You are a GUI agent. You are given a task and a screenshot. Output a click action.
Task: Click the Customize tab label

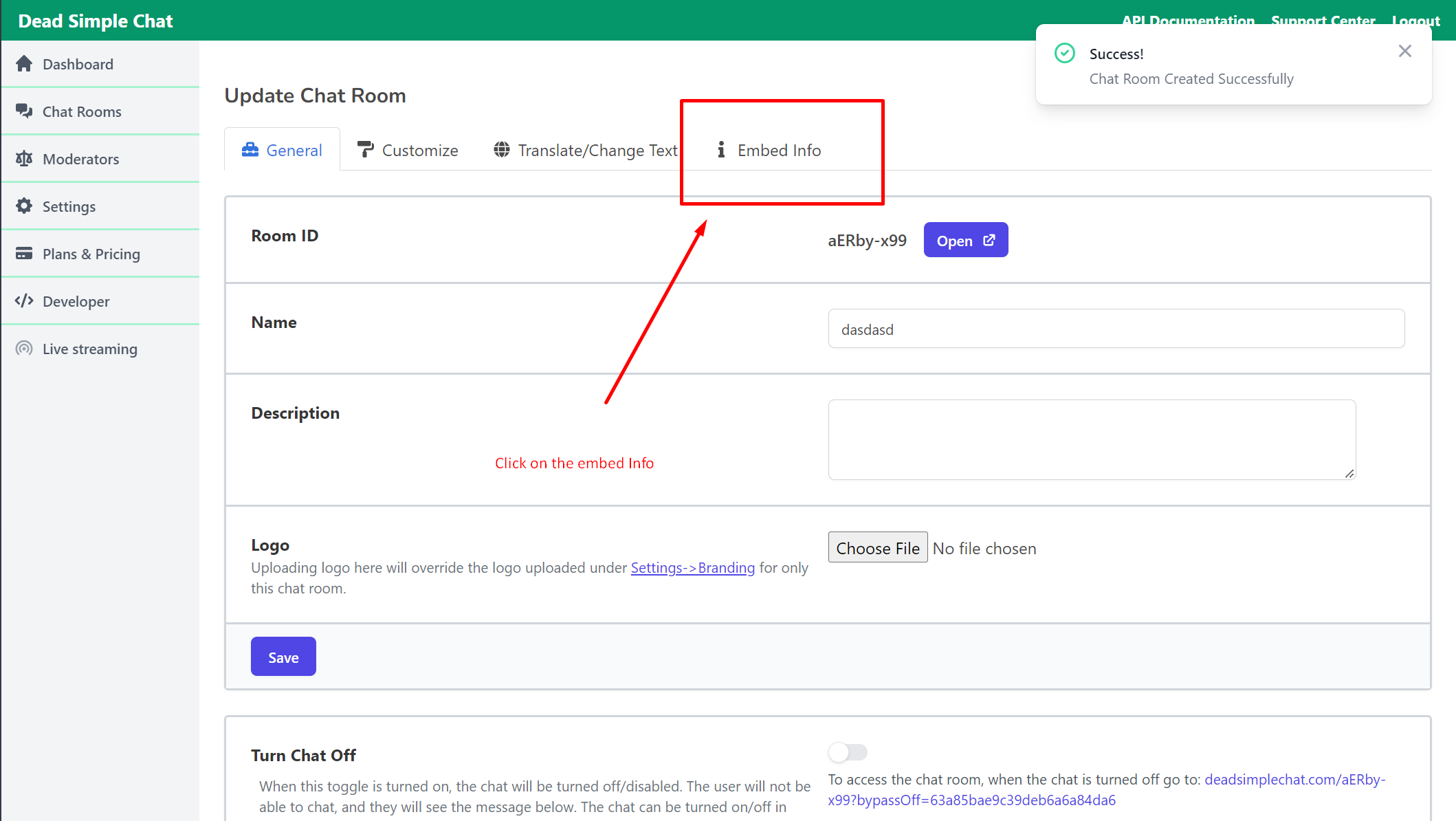pyautogui.click(x=407, y=149)
